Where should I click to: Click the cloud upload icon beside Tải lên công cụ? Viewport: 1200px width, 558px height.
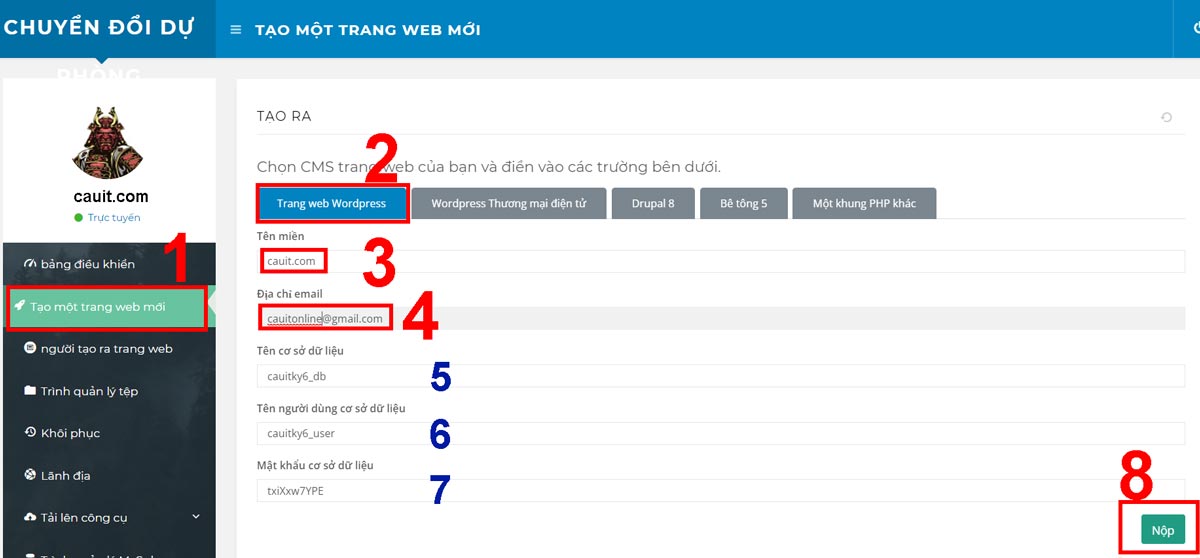[x=30, y=517]
